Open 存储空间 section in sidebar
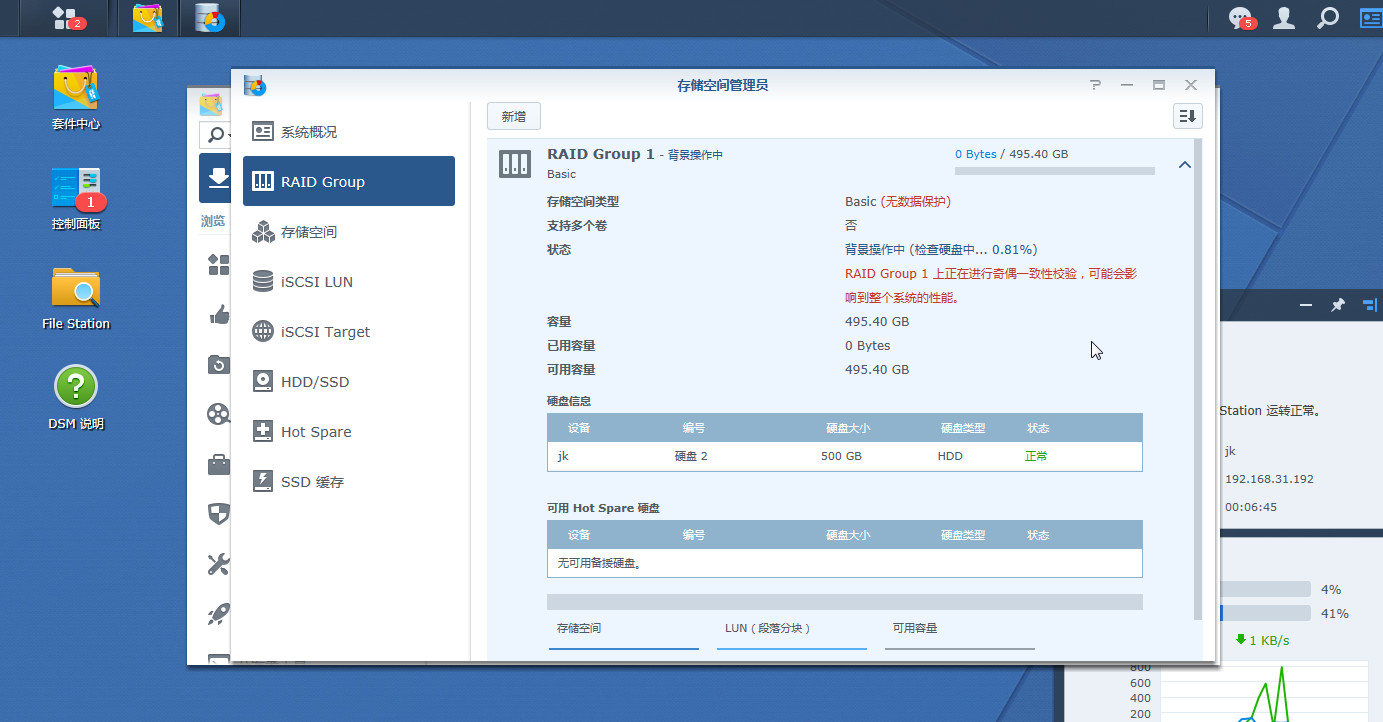This screenshot has width=1383, height=722. pyautogui.click(x=349, y=232)
